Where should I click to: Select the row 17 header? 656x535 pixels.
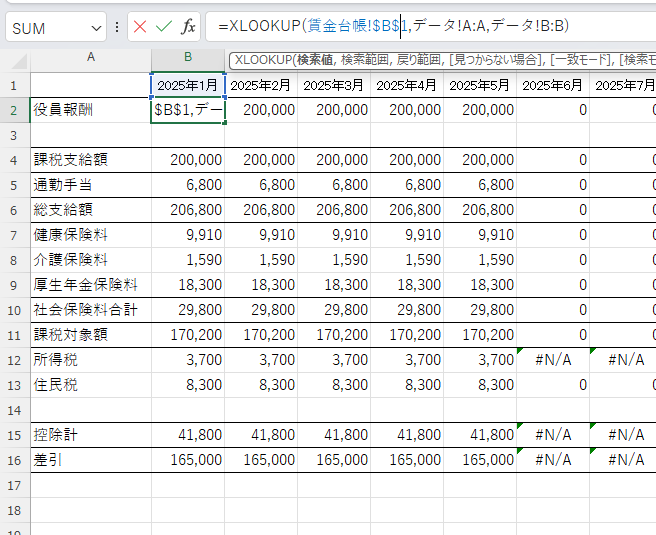(15, 485)
